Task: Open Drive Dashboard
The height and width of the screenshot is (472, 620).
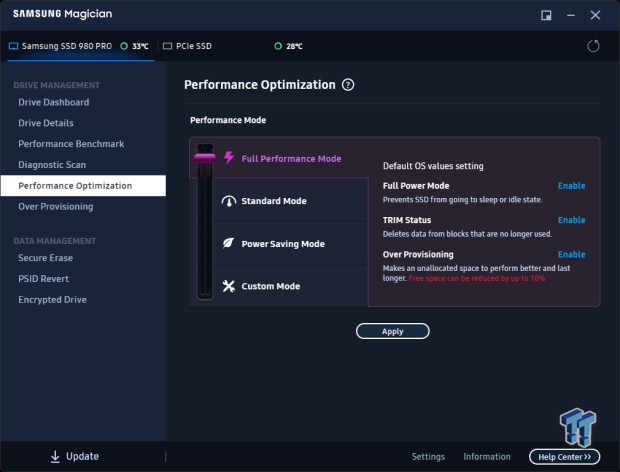Action: [x=53, y=102]
